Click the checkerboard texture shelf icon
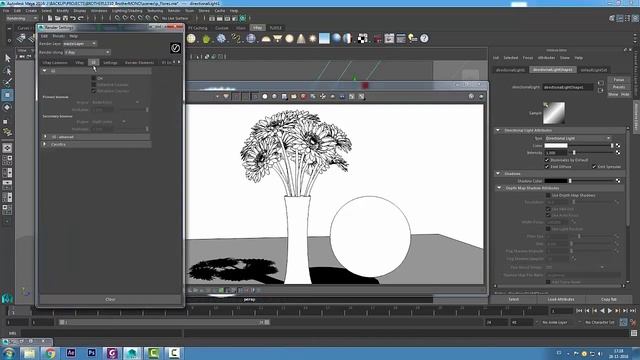Viewport: 640px width, 360px height. [x=362, y=39]
